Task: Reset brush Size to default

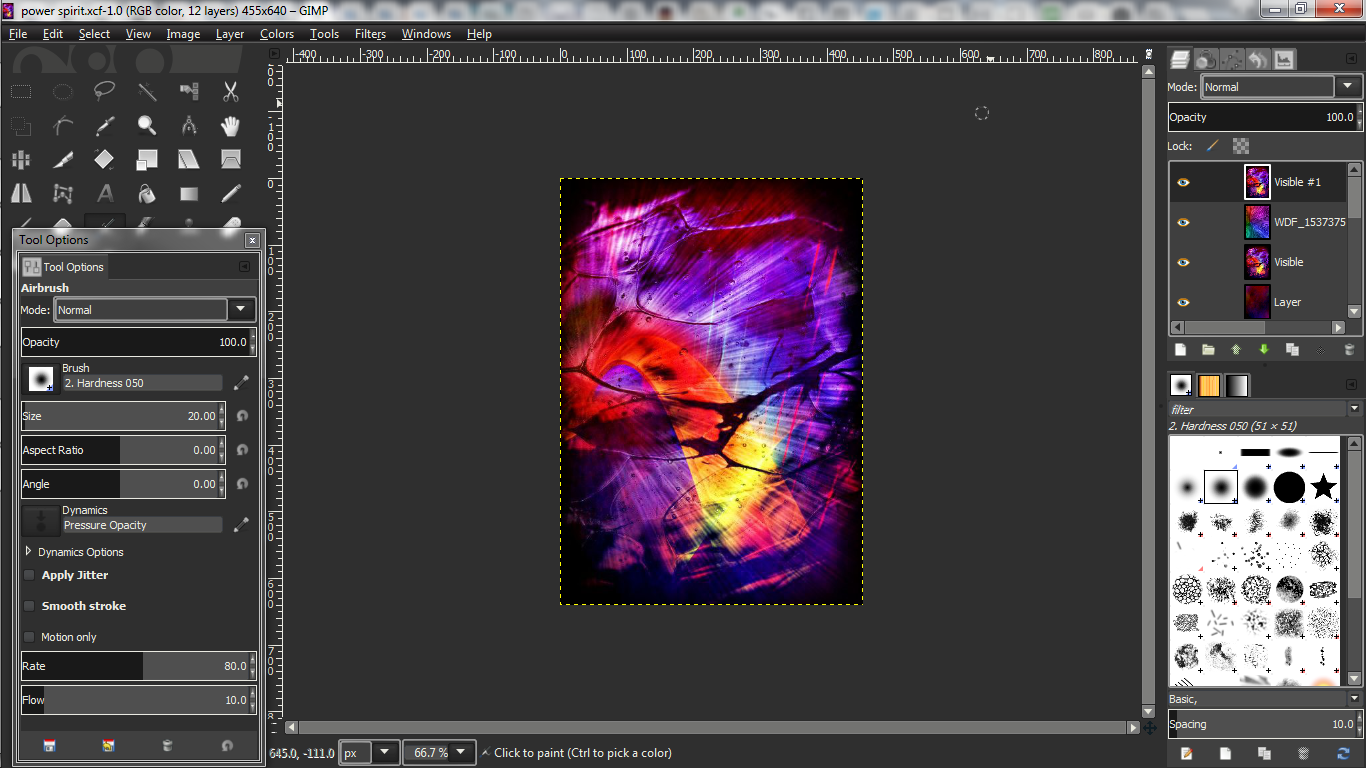Action: click(x=242, y=416)
